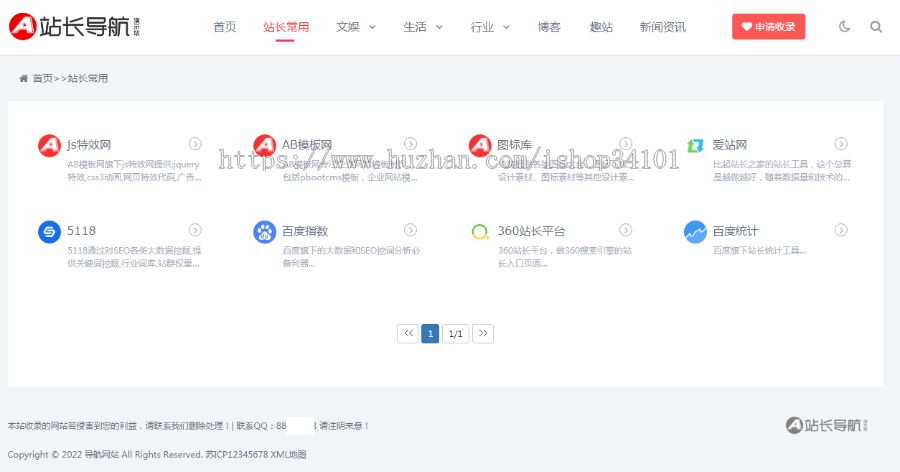Click the 站长导航 logo in header
Image resolution: width=900 pixels, height=472 pixels.
(x=75, y=26)
